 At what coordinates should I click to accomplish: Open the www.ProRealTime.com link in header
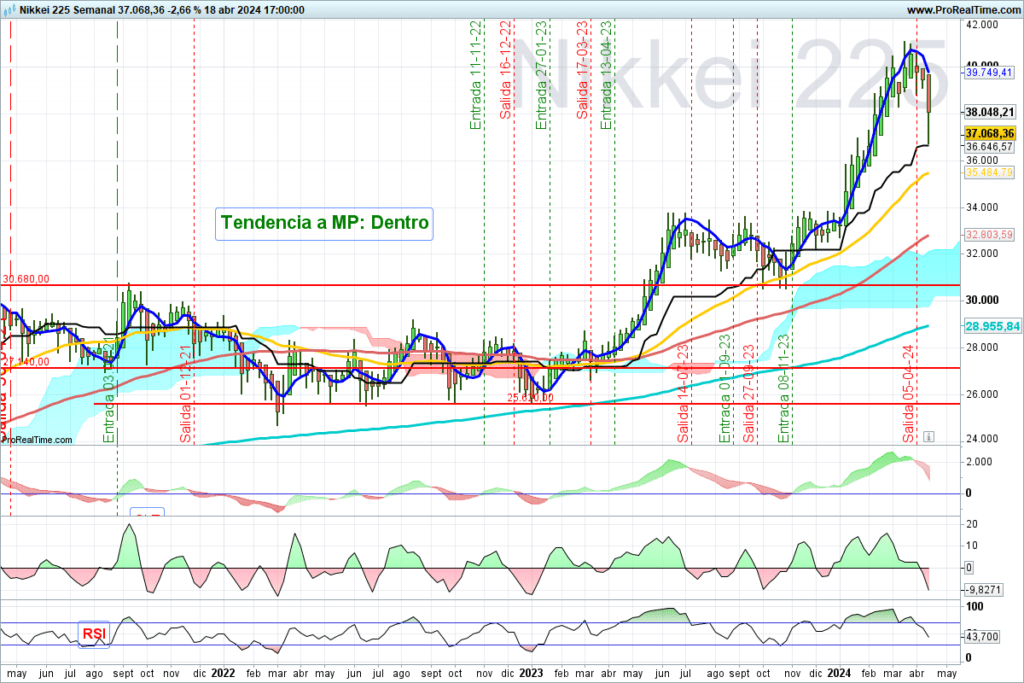pos(963,10)
